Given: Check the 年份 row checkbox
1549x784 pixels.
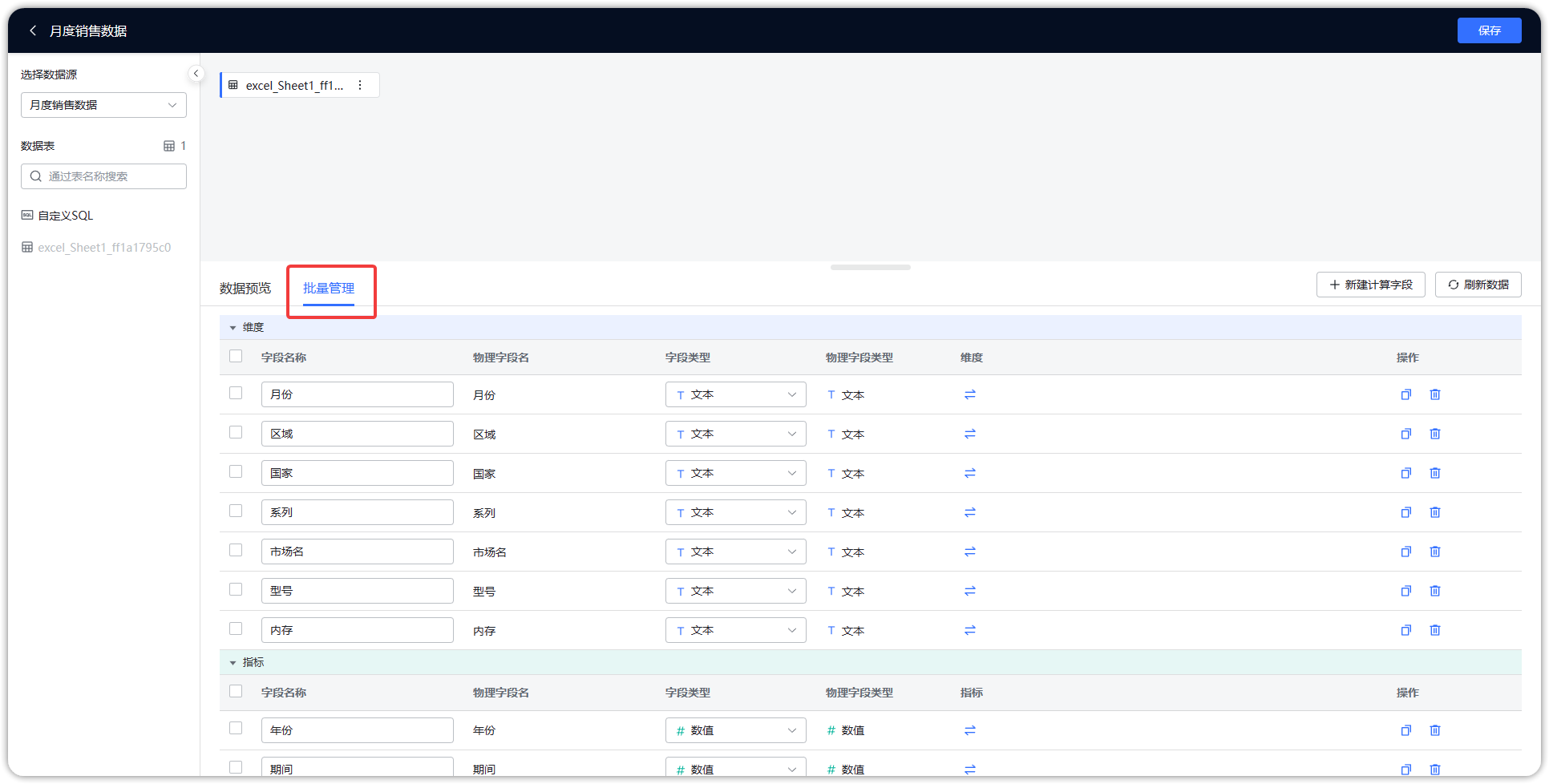Looking at the screenshot, I should [236, 728].
